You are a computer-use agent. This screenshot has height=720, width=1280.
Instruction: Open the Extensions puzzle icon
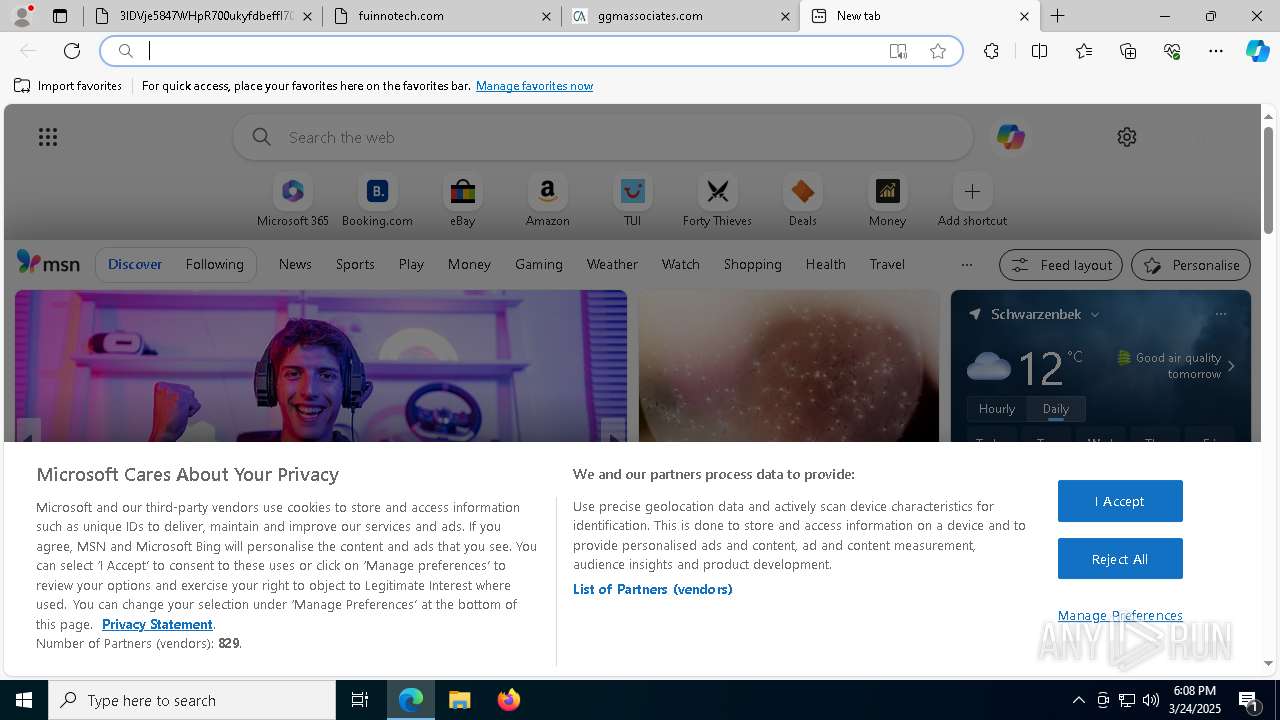(991, 51)
